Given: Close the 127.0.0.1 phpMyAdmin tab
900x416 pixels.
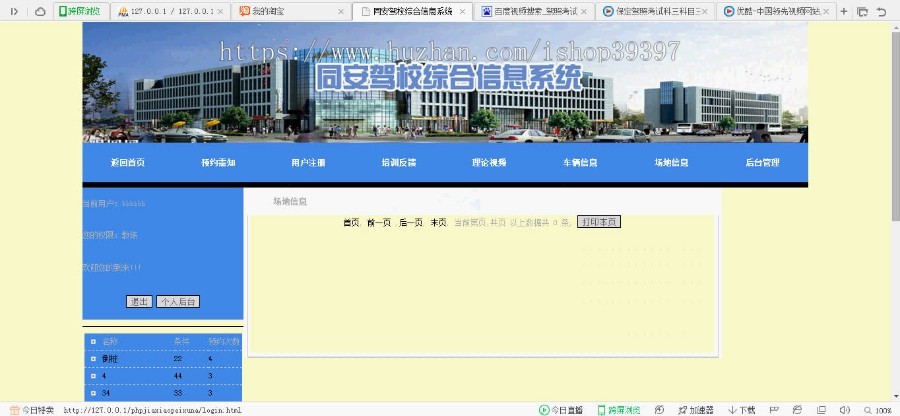Looking at the screenshot, I should pos(220,11).
